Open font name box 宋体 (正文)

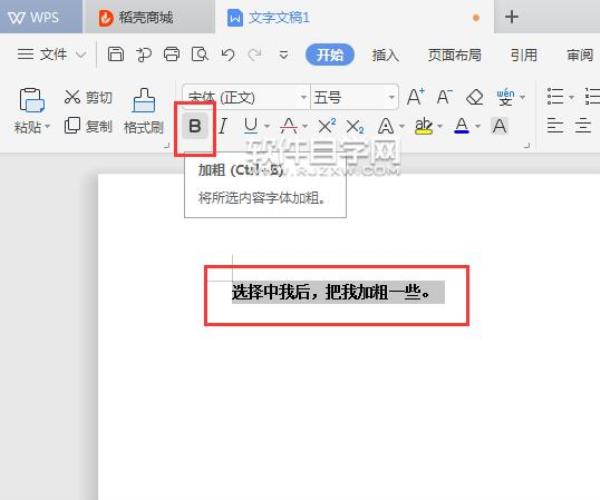(x=246, y=97)
